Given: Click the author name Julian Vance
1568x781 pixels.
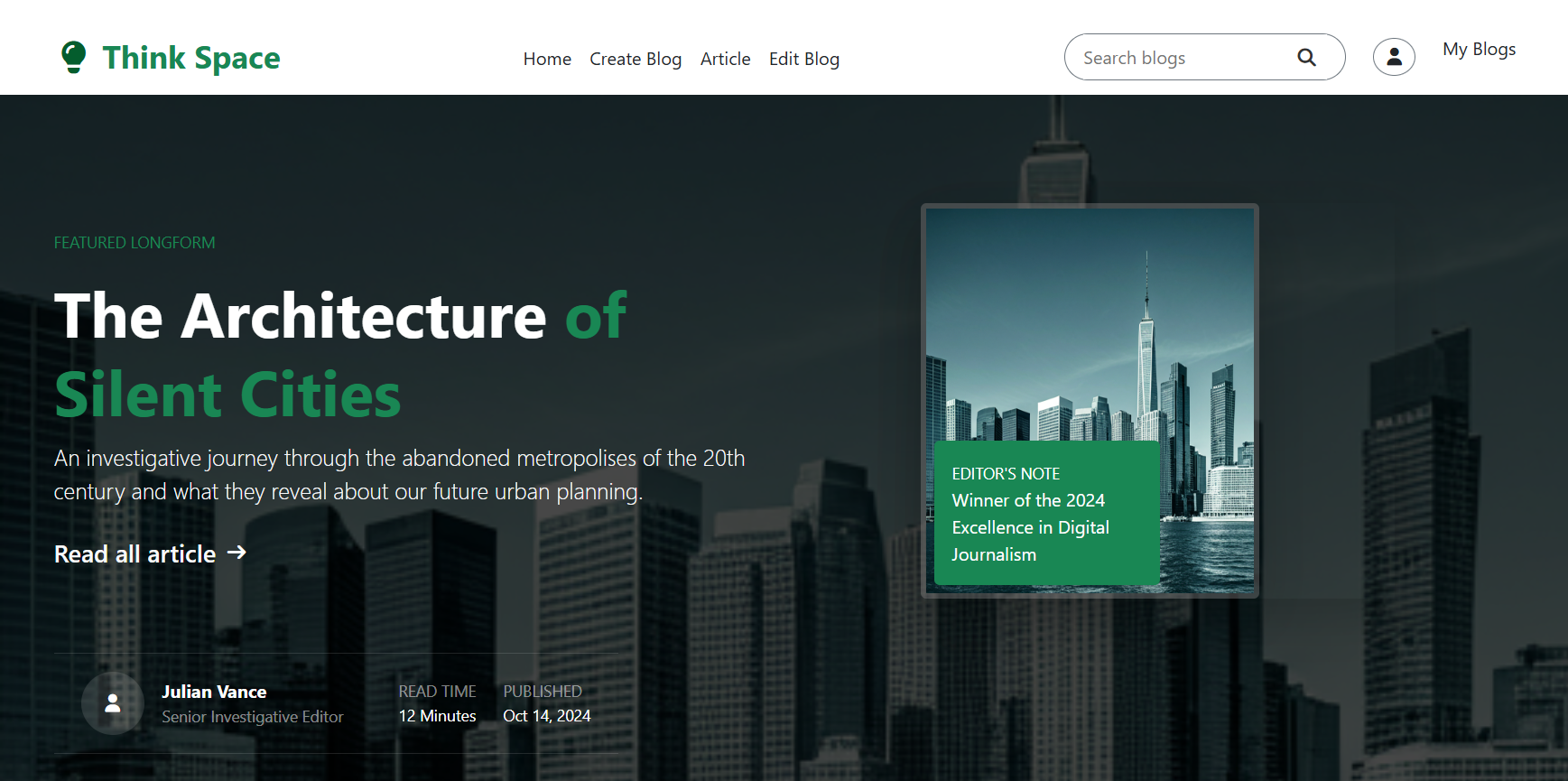Looking at the screenshot, I should click(x=214, y=692).
